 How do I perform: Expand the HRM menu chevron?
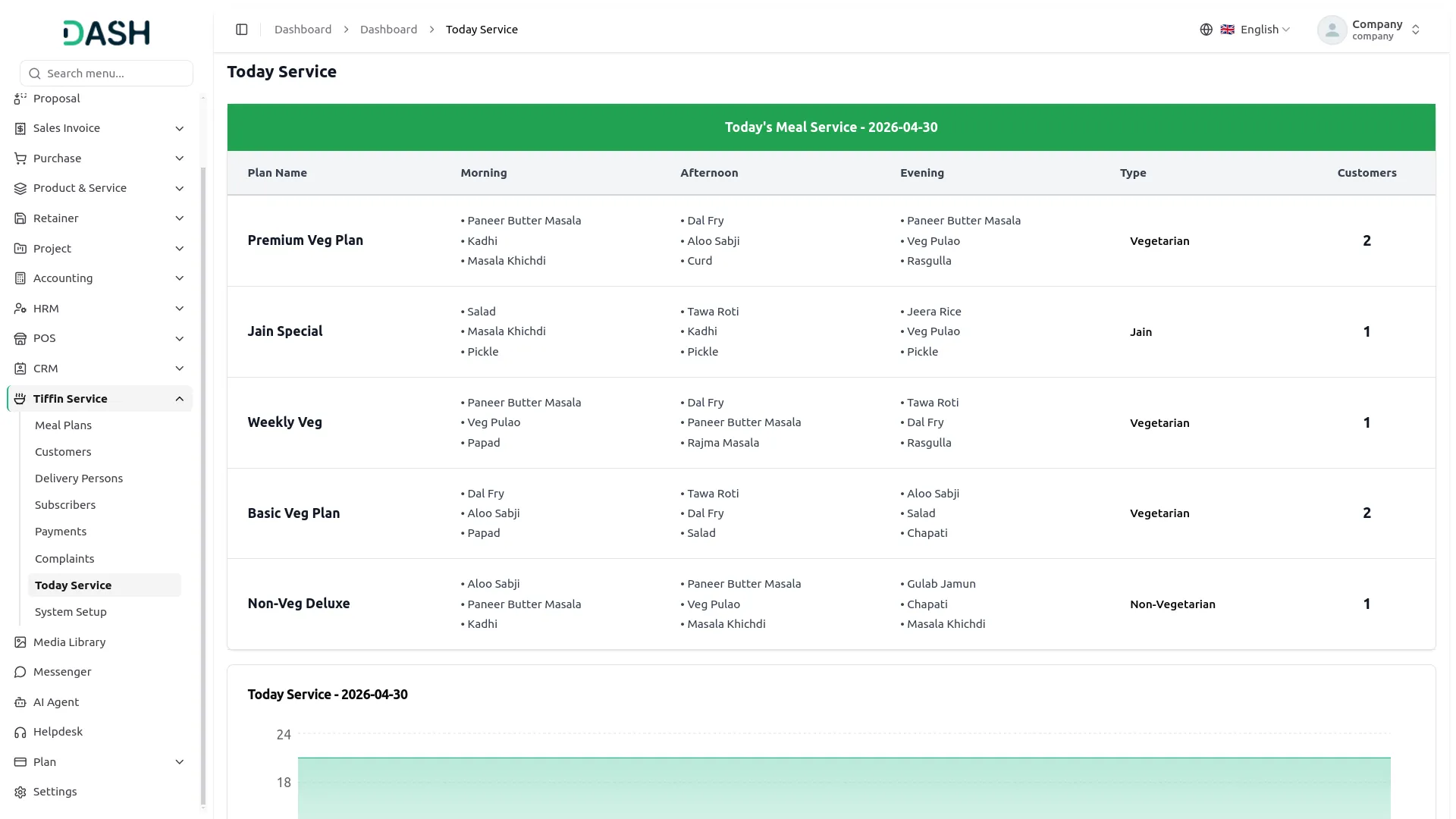tap(180, 309)
